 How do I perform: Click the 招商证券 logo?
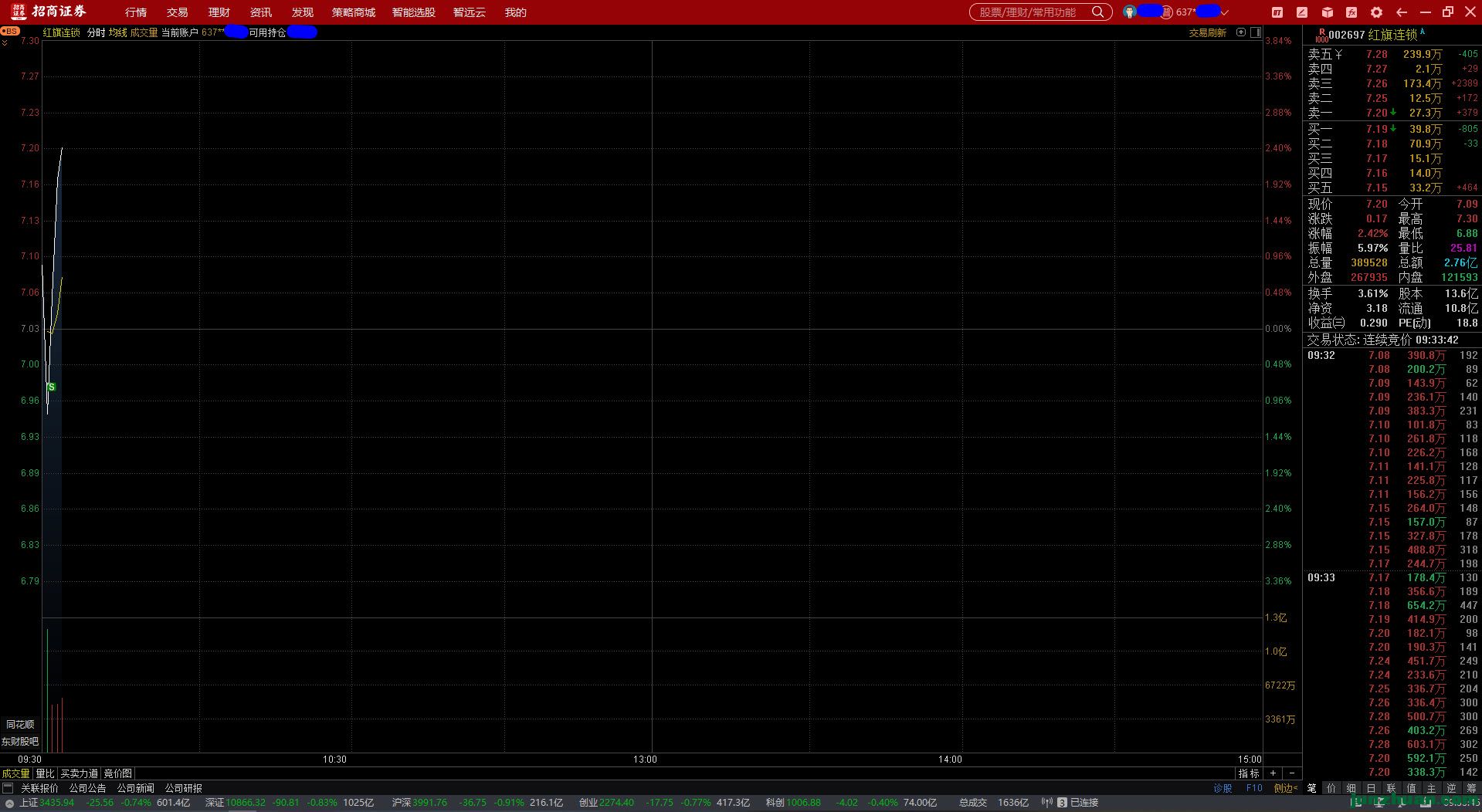pyautogui.click(x=49, y=12)
